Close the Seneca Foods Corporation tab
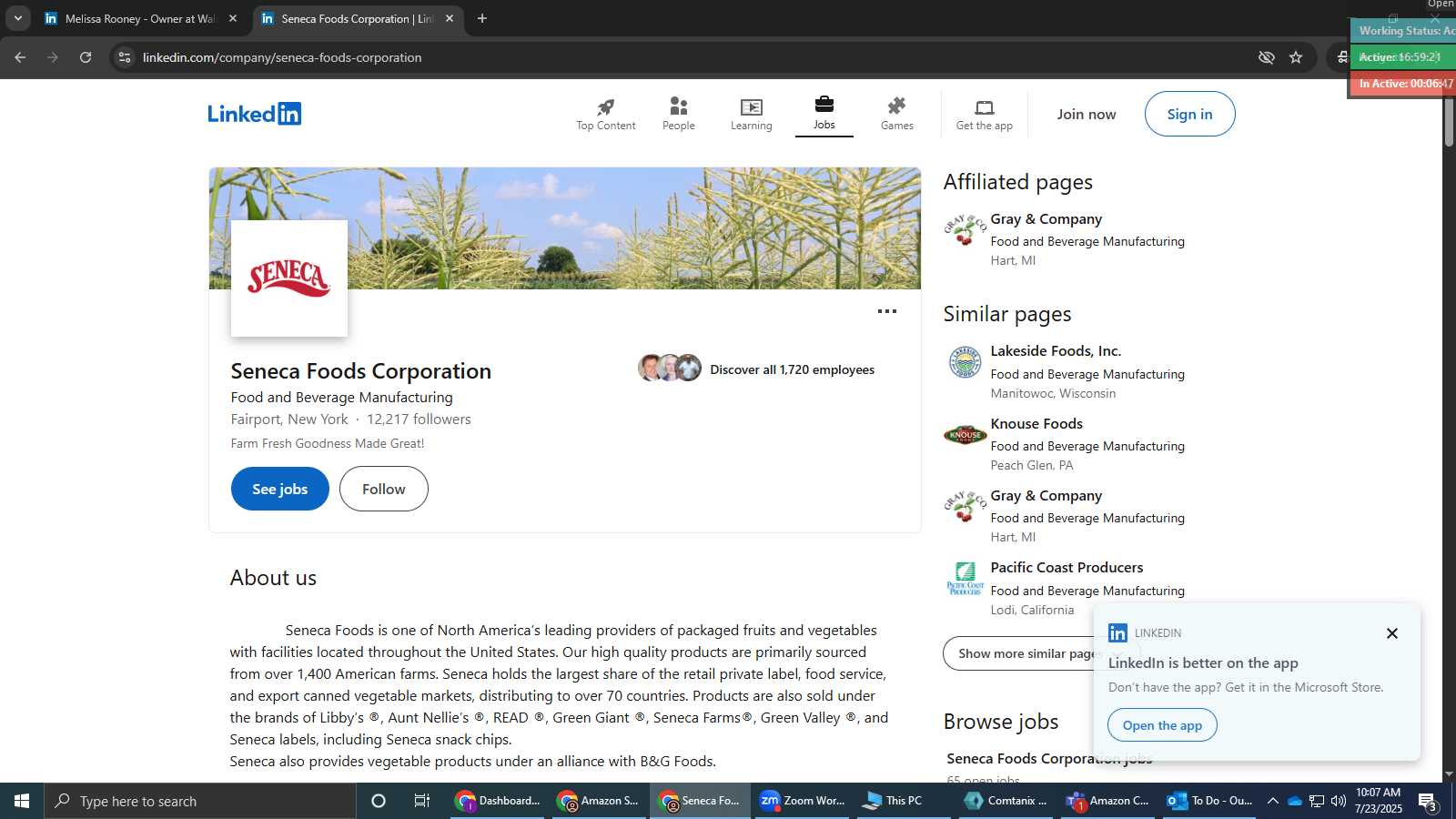1456x819 pixels. (x=450, y=18)
